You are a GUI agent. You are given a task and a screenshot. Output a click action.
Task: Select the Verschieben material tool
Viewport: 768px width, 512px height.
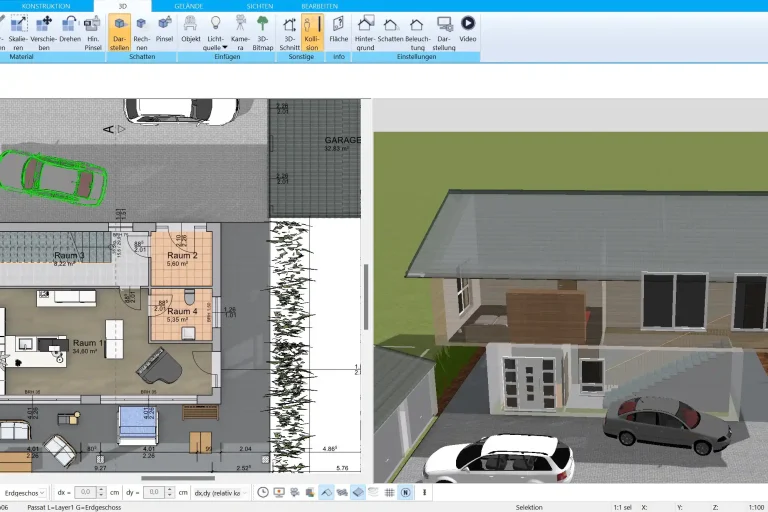coord(44,32)
